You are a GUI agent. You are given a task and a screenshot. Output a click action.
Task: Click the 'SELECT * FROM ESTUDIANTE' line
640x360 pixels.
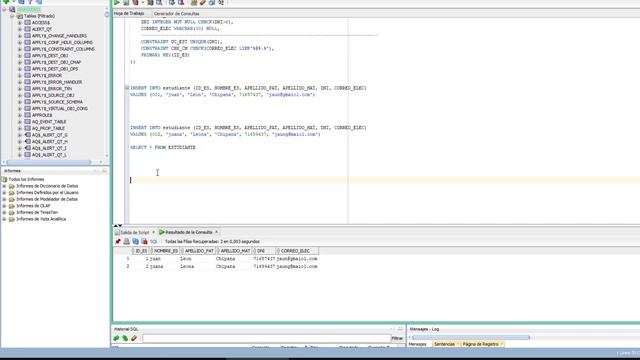point(163,147)
